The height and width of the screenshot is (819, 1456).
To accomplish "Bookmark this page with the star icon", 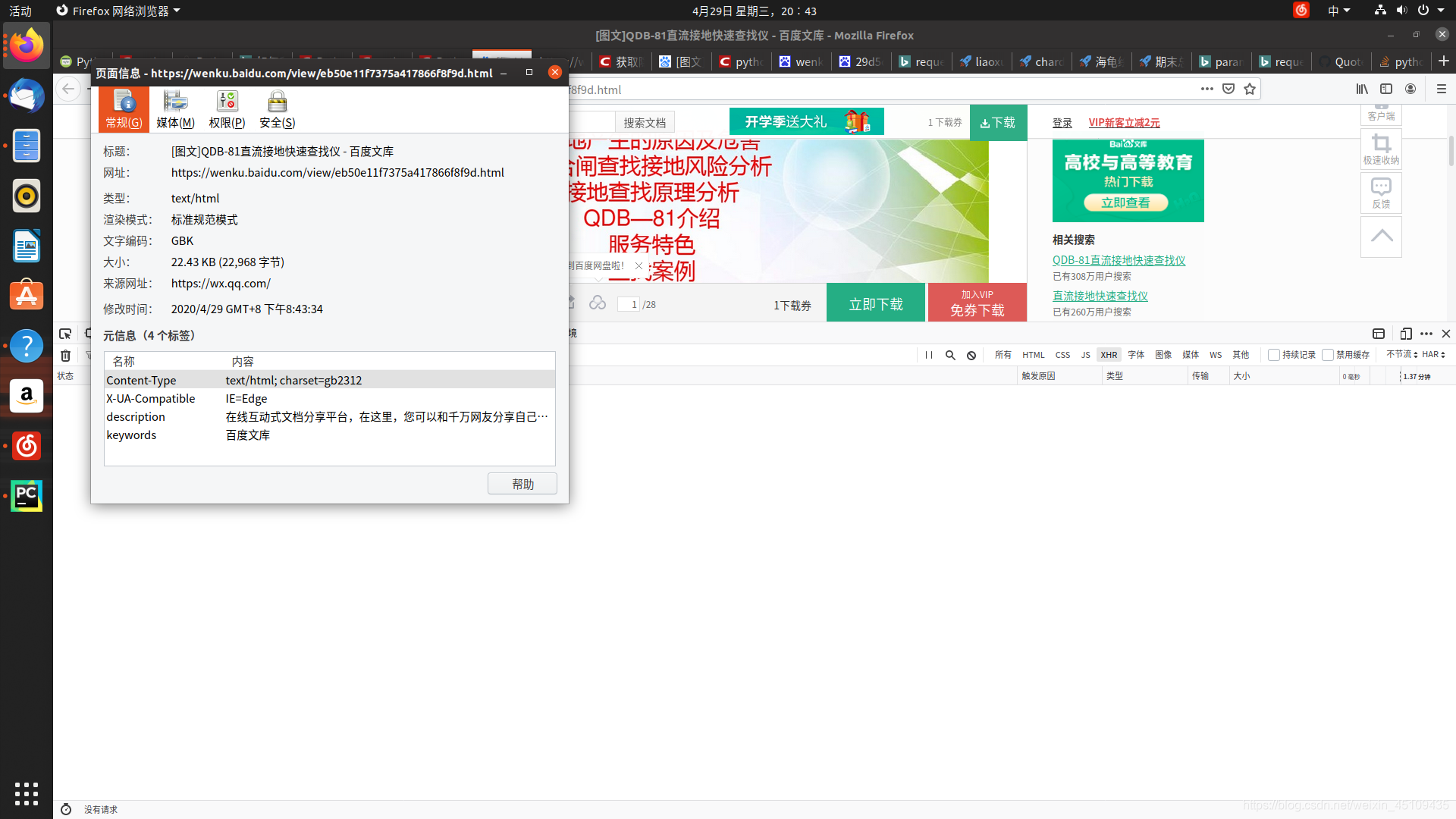I will pos(1250,89).
